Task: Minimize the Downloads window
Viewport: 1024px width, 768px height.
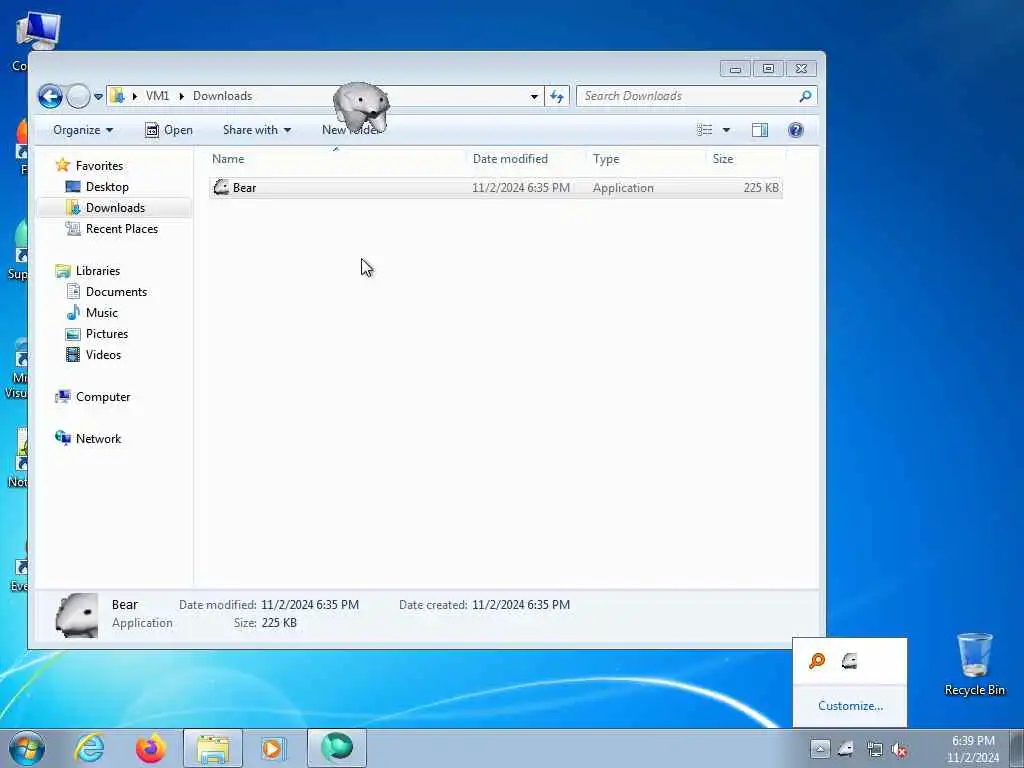Action: click(736, 69)
